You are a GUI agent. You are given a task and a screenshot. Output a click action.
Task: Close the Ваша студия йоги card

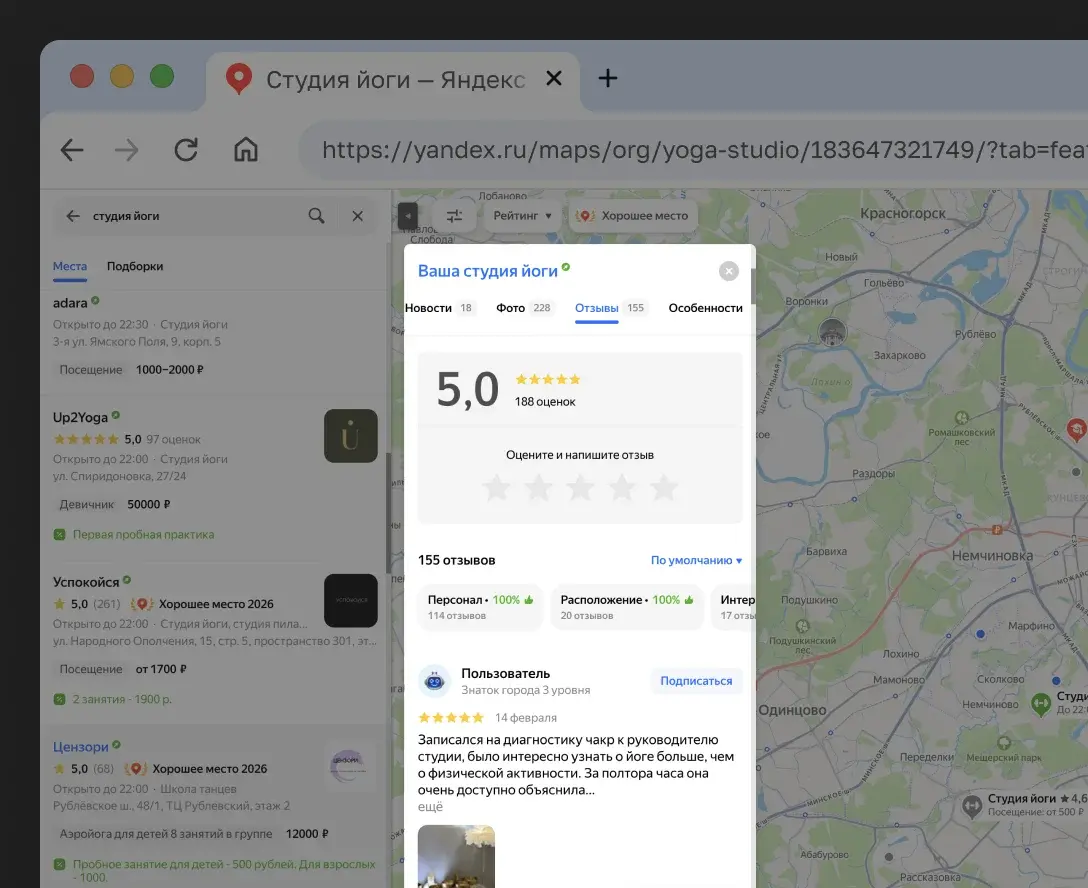click(x=729, y=271)
